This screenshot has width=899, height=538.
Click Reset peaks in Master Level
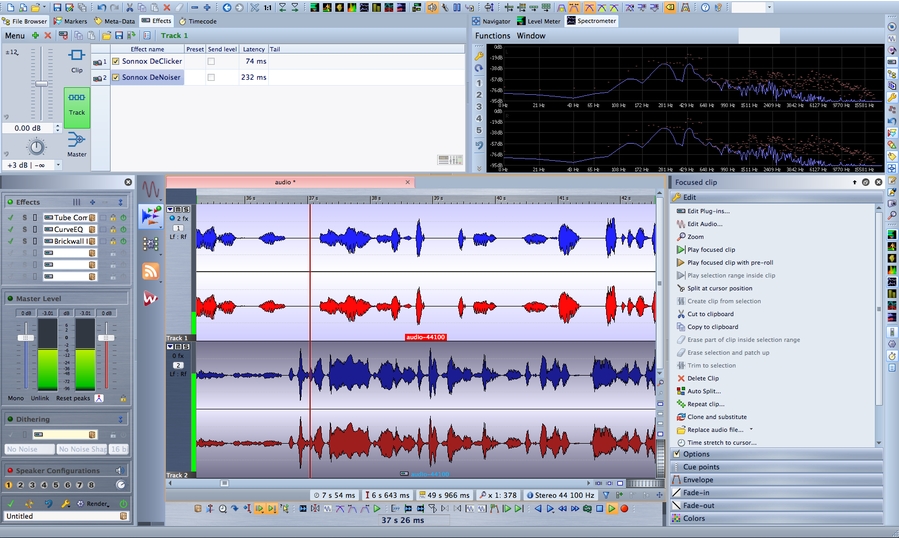click(73, 398)
